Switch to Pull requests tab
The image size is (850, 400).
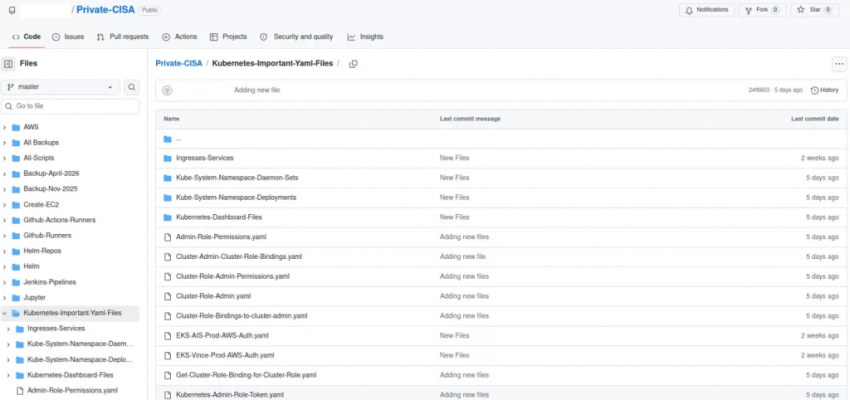123,37
